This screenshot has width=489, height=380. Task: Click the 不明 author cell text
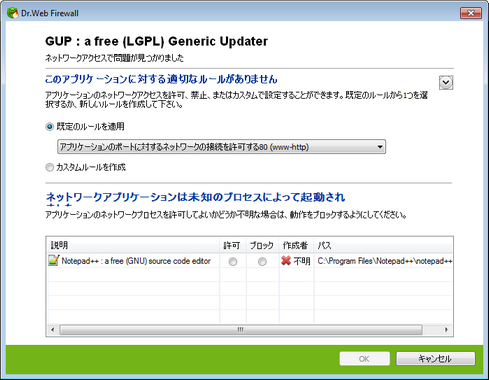(x=302, y=261)
